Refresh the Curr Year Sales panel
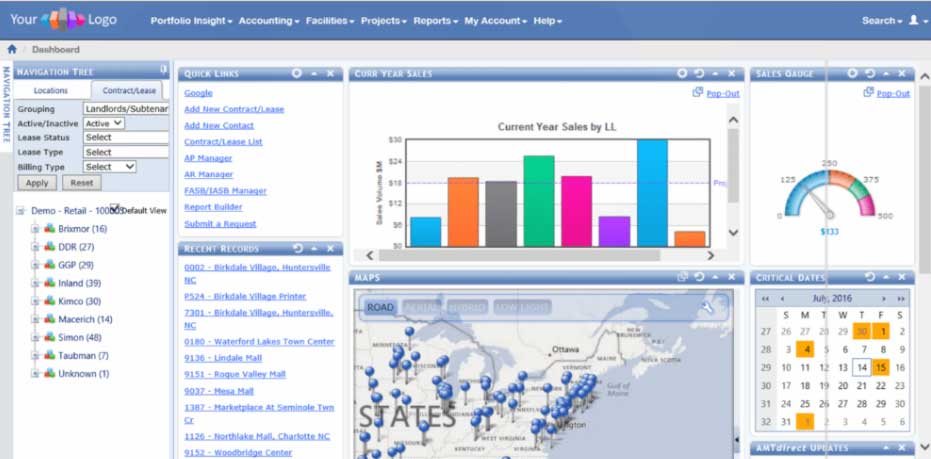The image size is (931, 459). click(x=698, y=73)
